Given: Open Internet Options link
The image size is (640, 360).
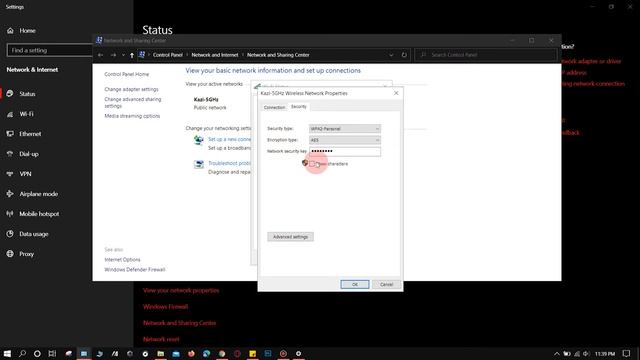Looking at the screenshot, I should [122, 260].
